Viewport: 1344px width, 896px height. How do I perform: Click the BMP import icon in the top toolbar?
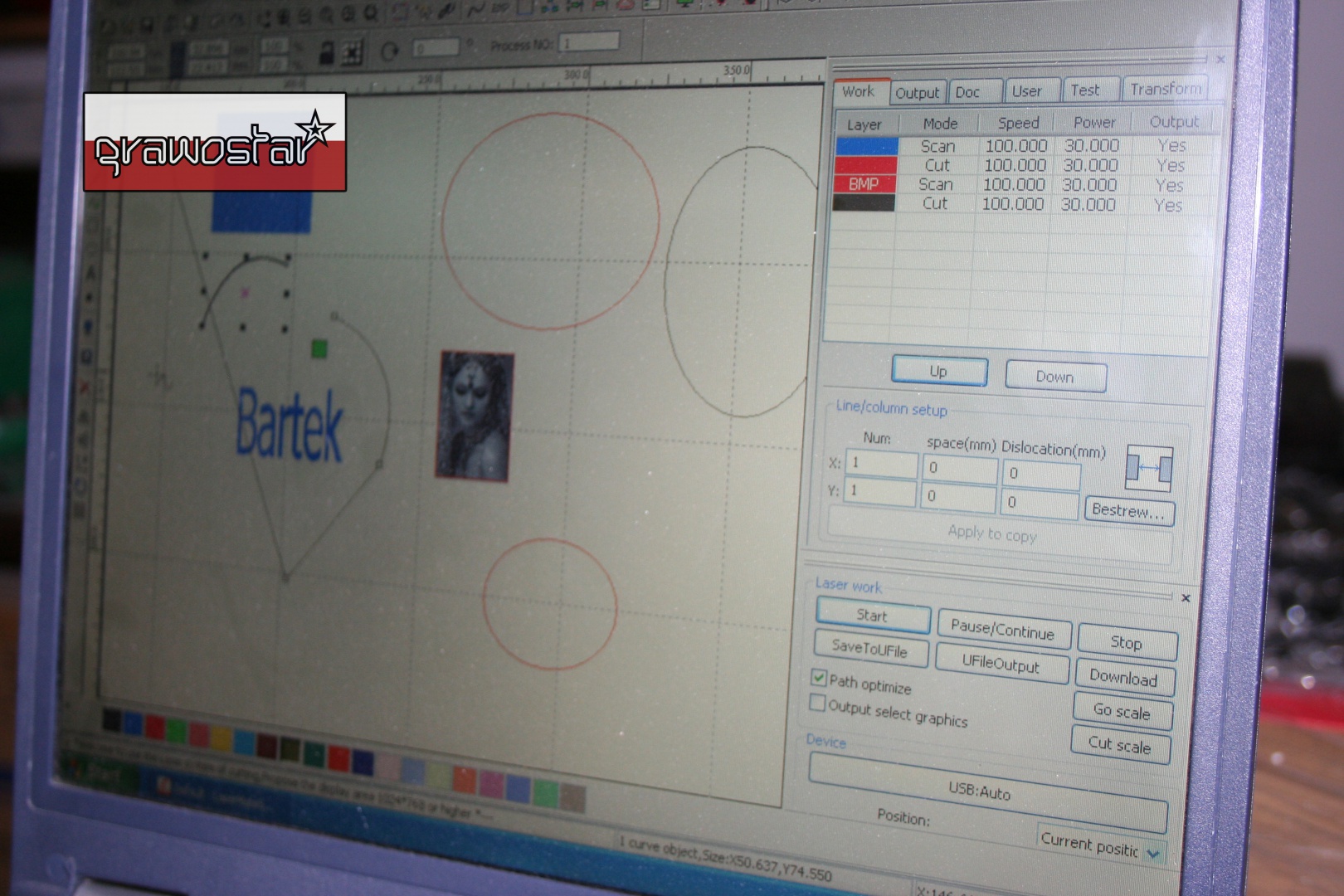(501, 9)
